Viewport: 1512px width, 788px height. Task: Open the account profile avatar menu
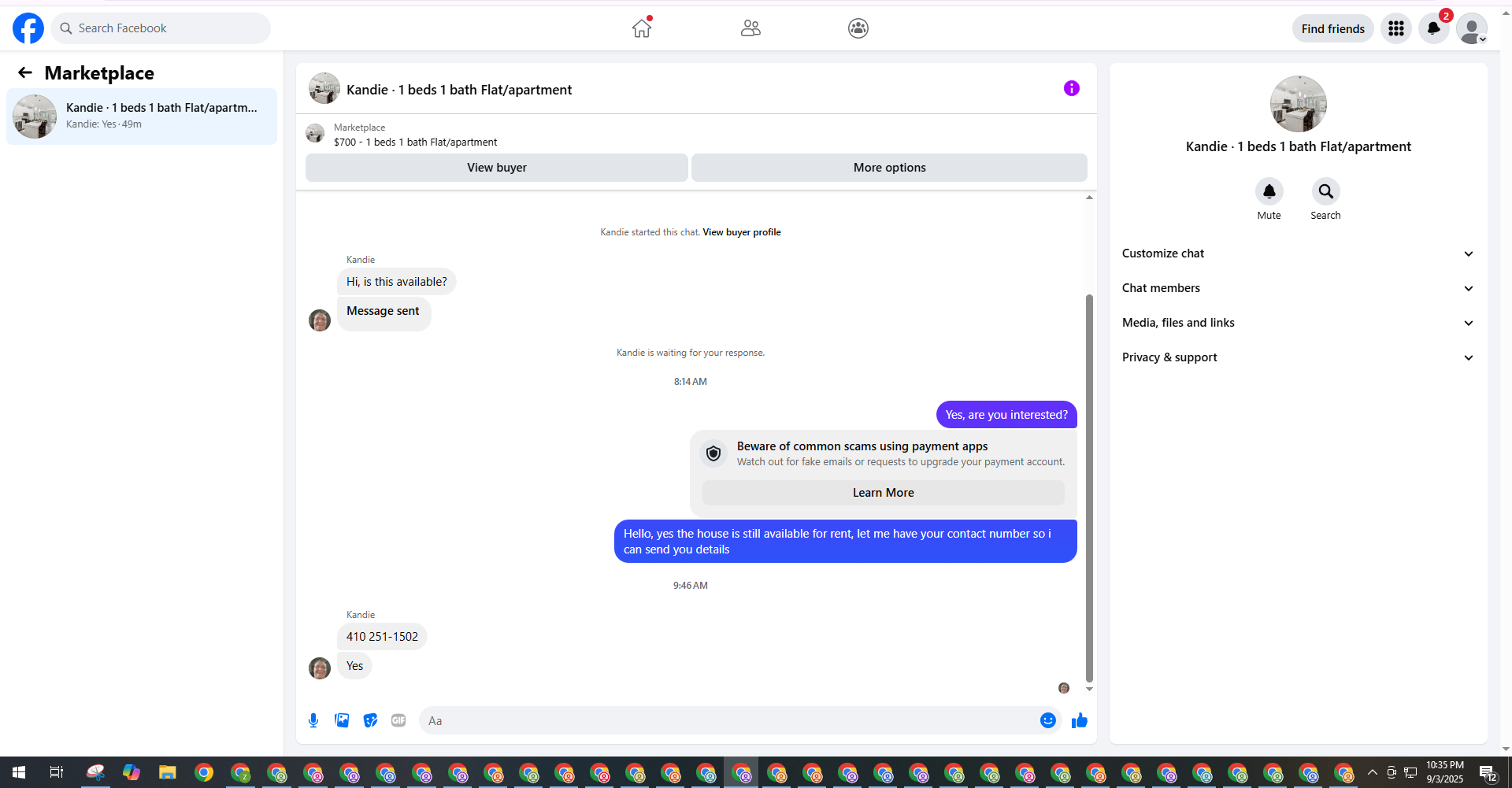click(1472, 28)
